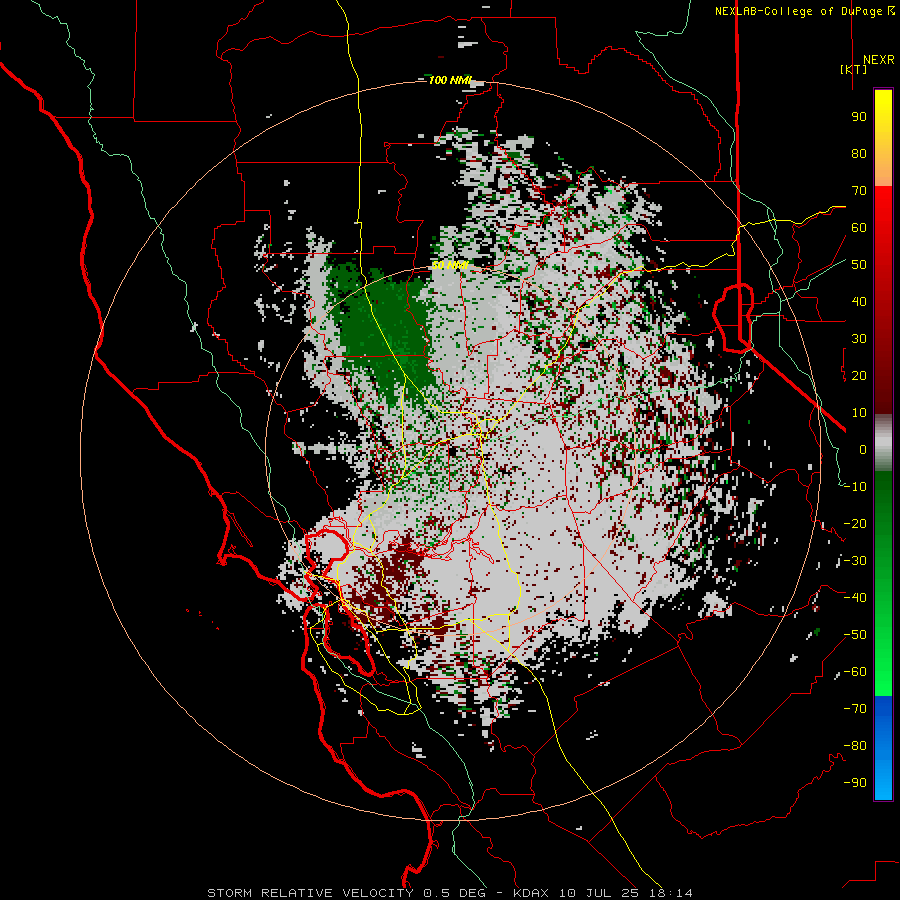Select the 80 knot scale label
This screenshot has height=900, width=900.
pyautogui.click(x=859, y=153)
